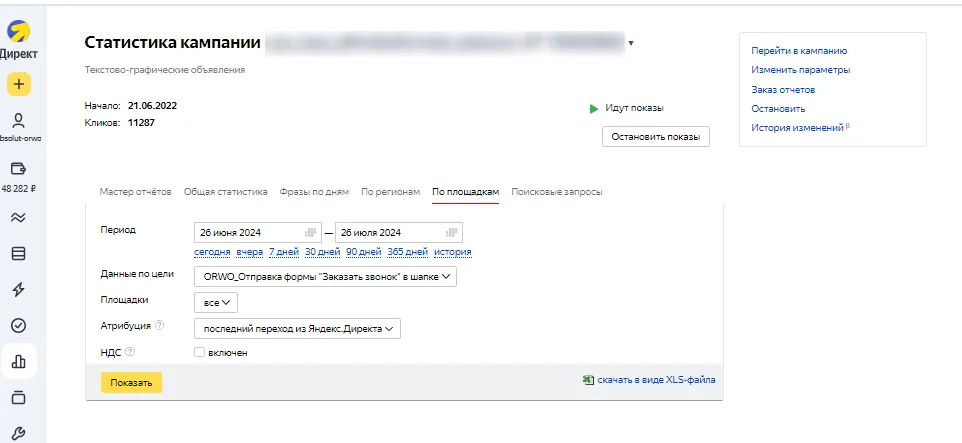Viewport: 962px width, 443px height.
Task: Switch to Поисковые запросы tab
Action: tap(556, 191)
